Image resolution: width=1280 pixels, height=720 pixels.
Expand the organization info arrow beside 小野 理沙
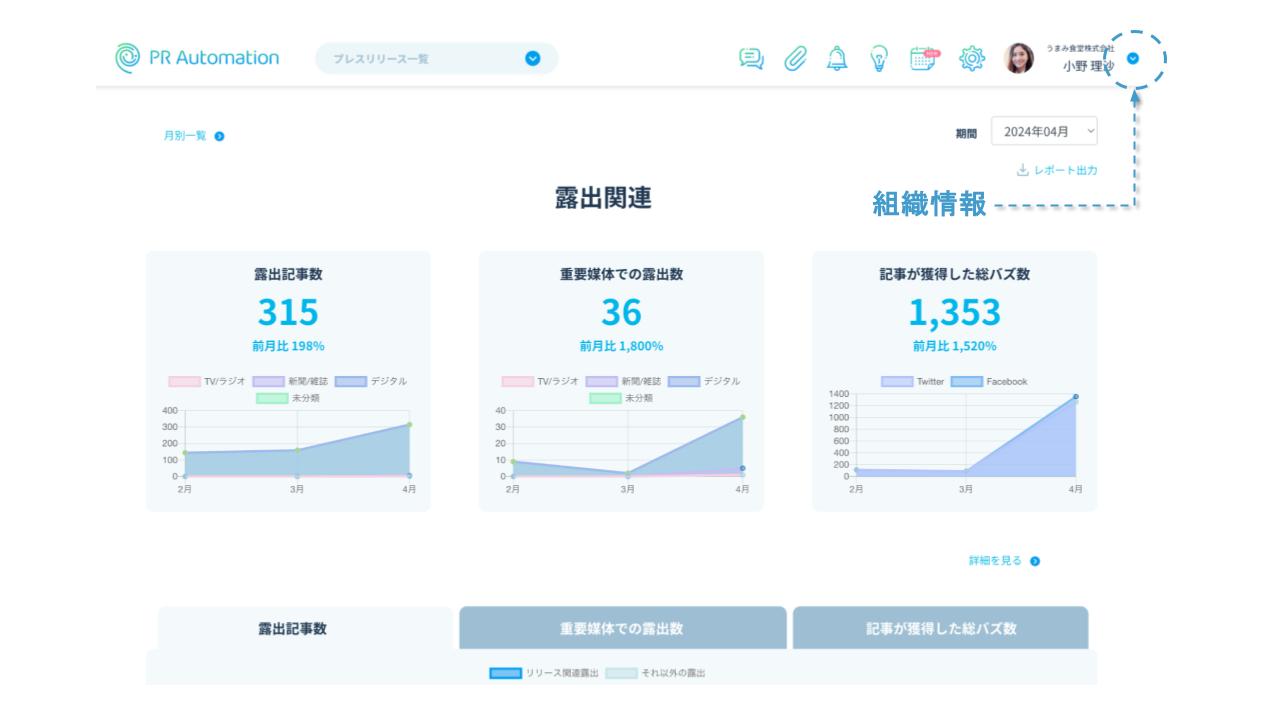pyautogui.click(x=1132, y=59)
